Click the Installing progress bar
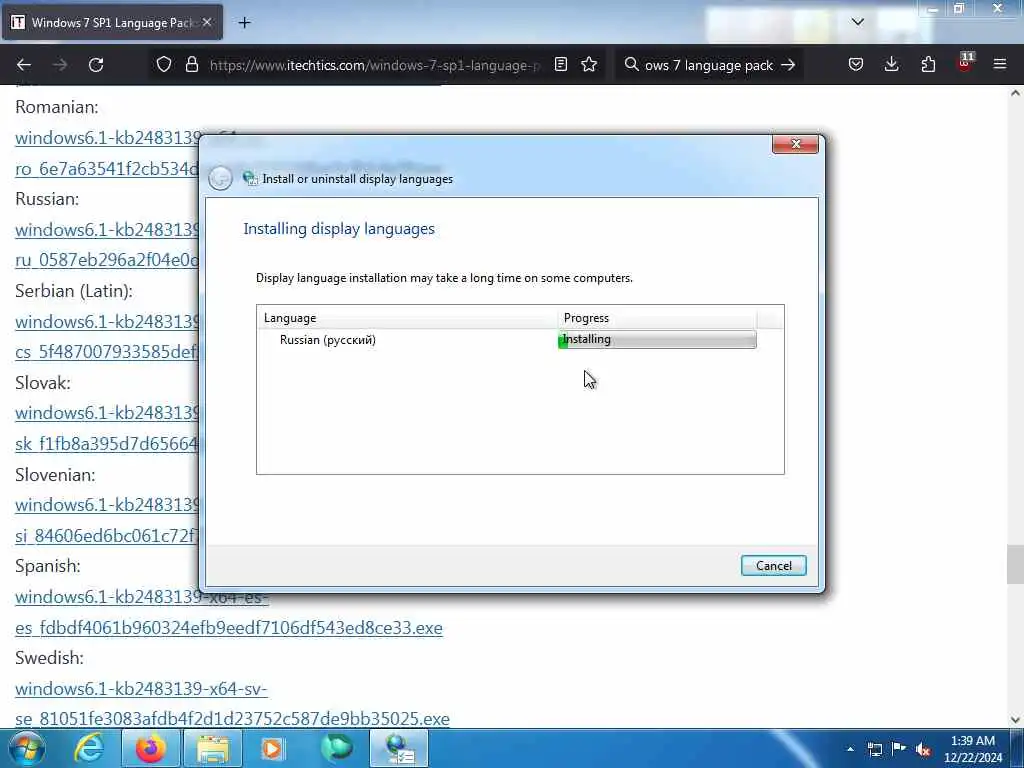The image size is (1024, 768). pos(657,340)
